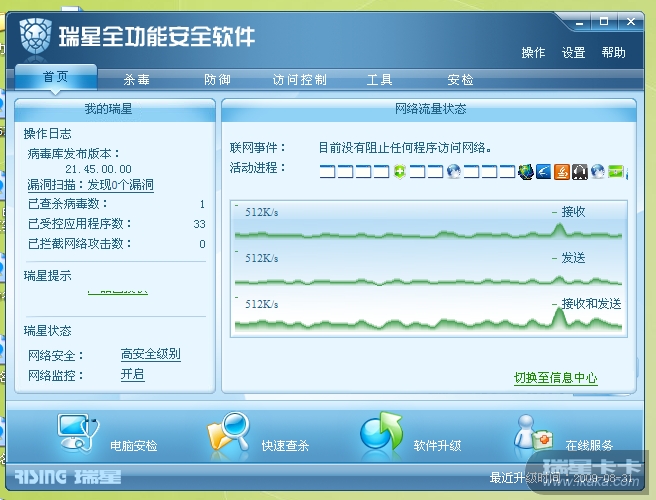Switch to the 首页 tab
The height and width of the screenshot is (500, 656).
point(56,77)
